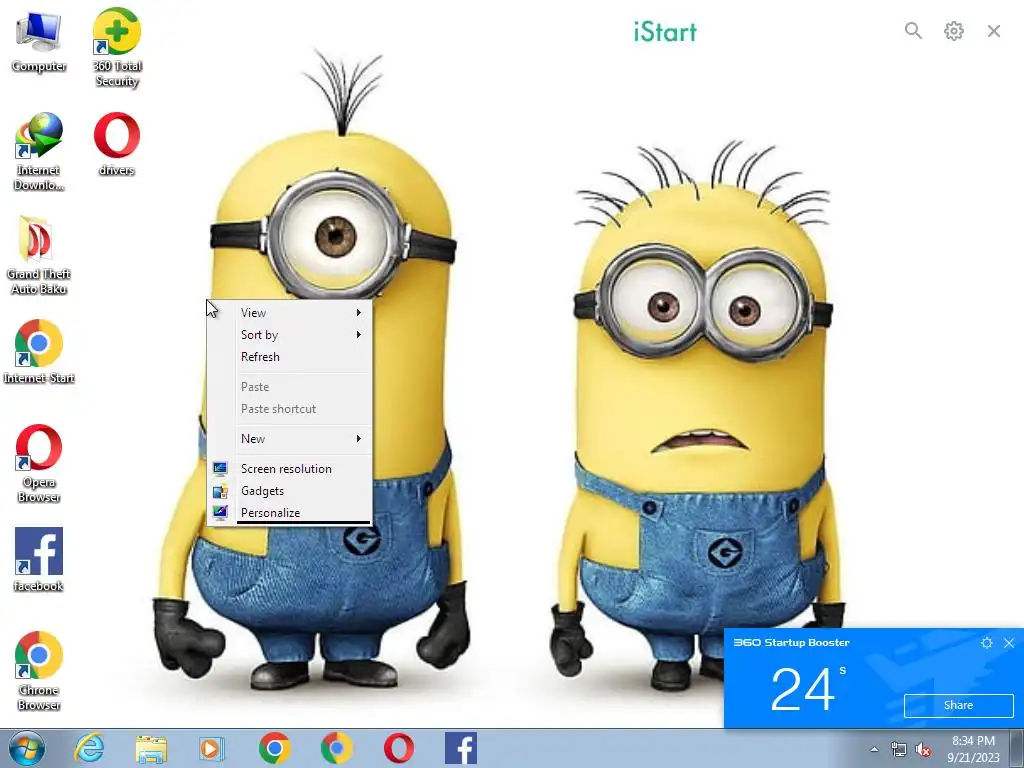Open the Facebook taskbar icon
The height and width of the screenshot is (768, 1024).
(461, 748)
